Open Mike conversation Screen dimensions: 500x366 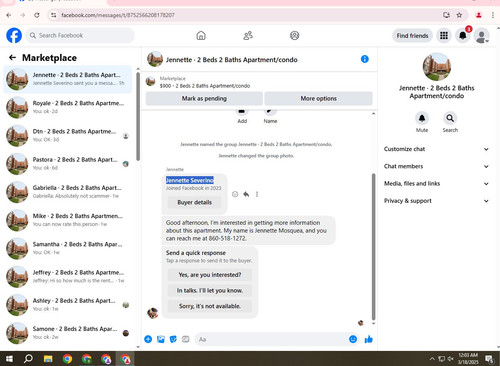[68, 220]
